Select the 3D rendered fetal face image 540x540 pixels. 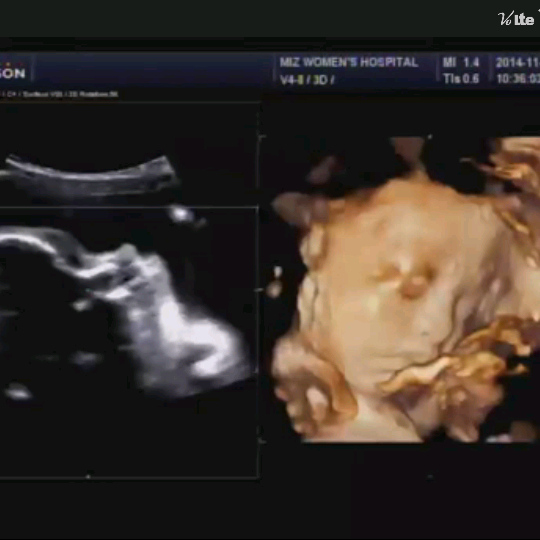point(406,289)
